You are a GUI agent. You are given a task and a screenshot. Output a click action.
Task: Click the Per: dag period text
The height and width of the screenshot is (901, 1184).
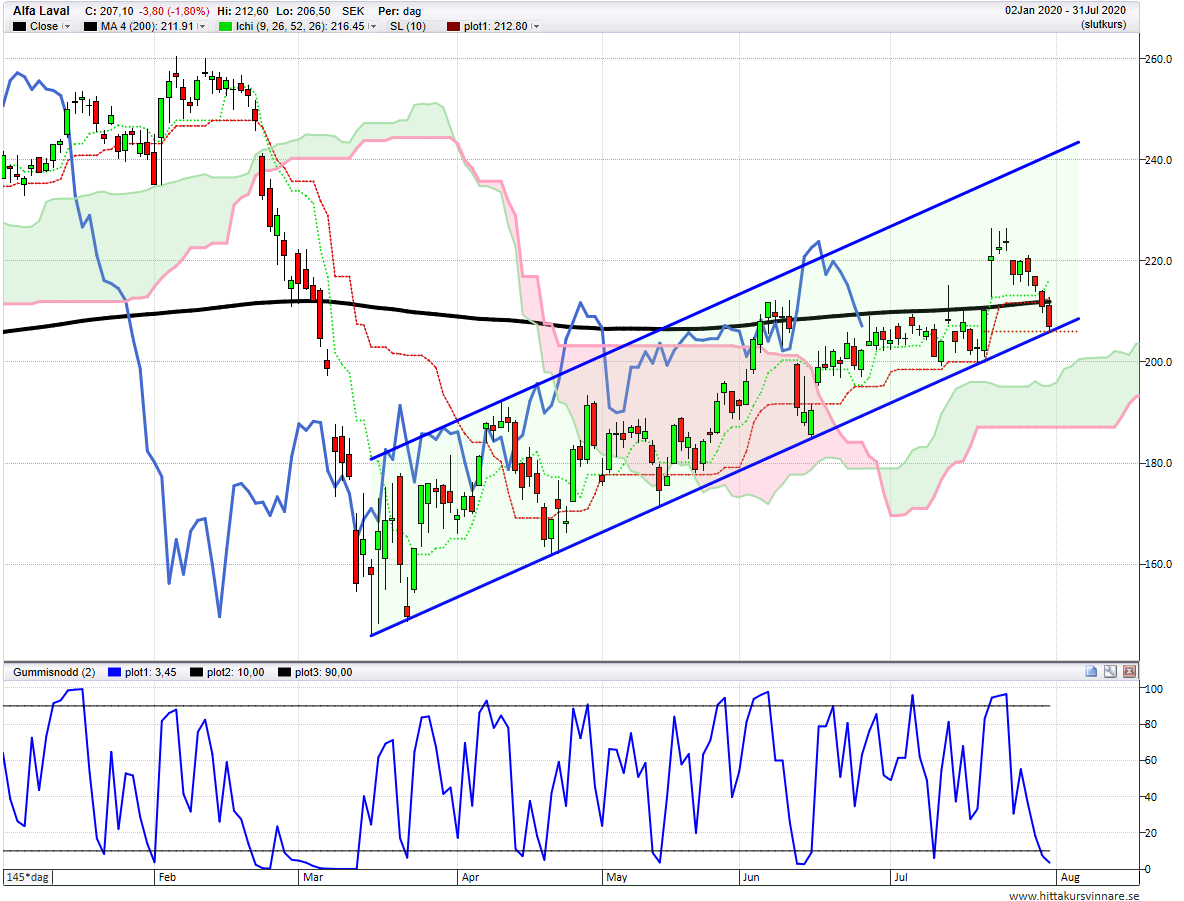399,11
